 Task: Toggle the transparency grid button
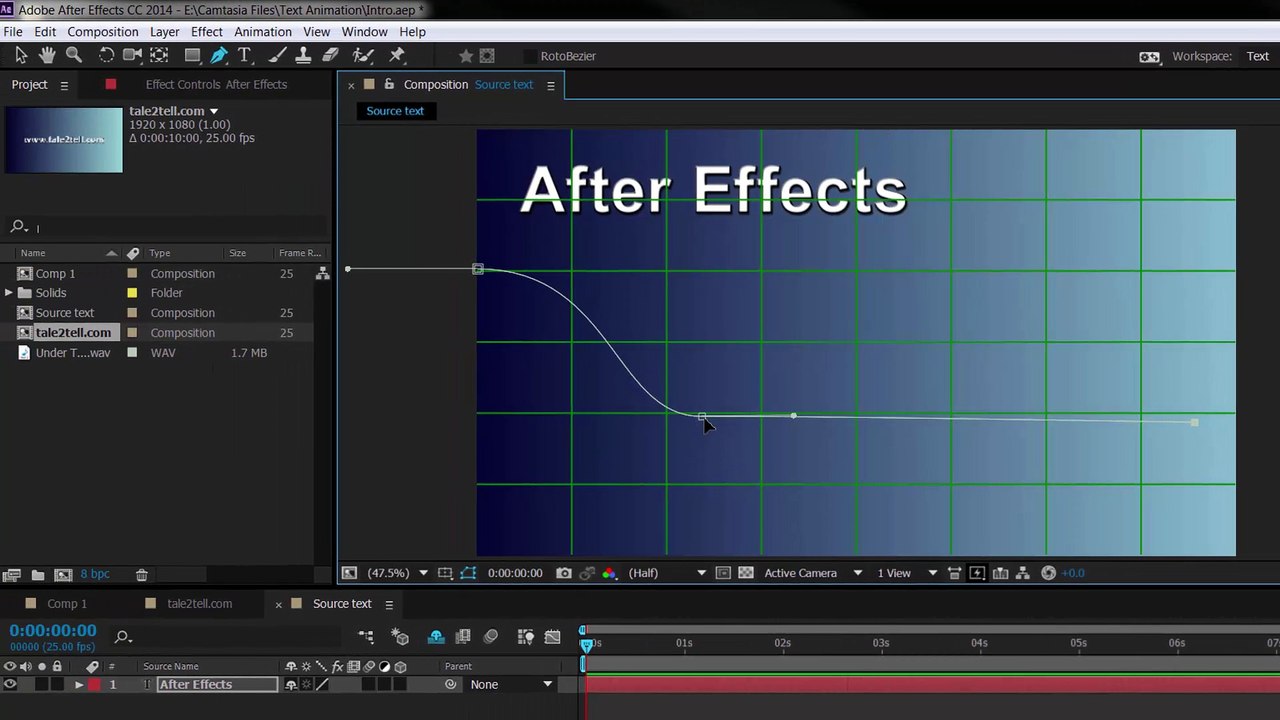coord(746,573)
